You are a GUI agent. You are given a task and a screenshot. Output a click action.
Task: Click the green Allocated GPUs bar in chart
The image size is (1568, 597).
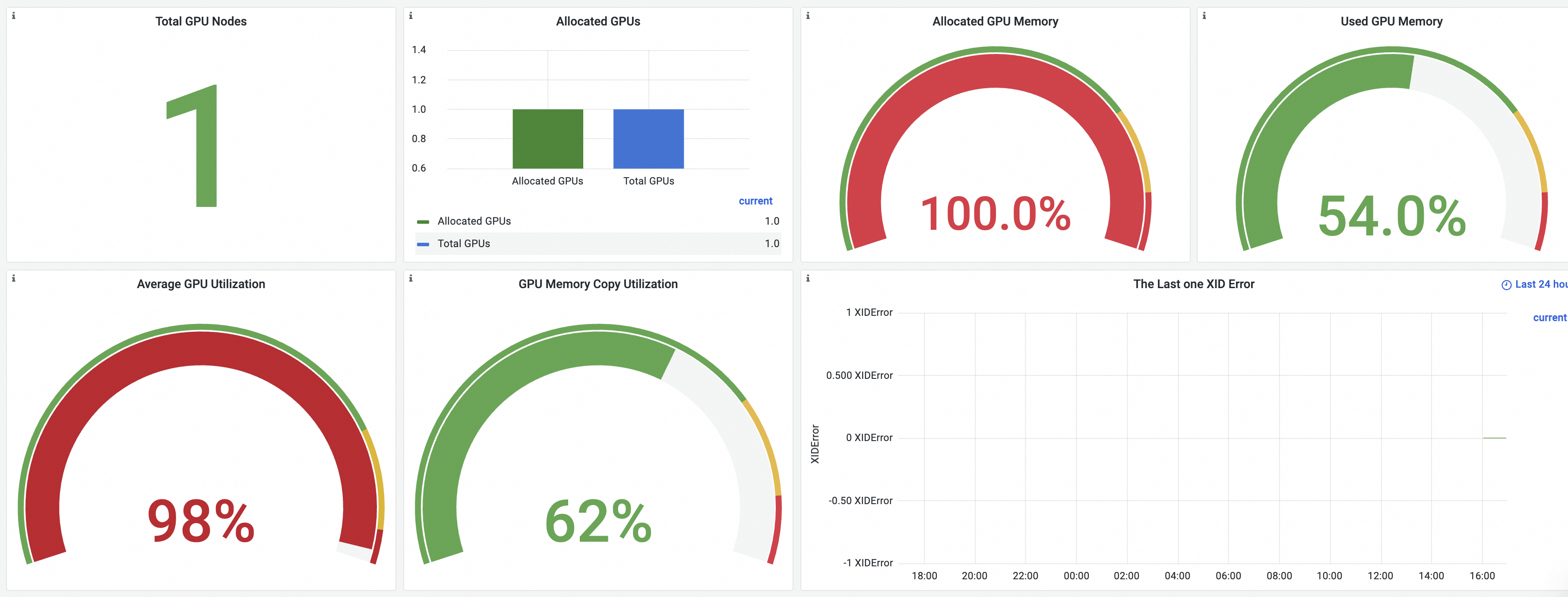(x=547, y=139)
